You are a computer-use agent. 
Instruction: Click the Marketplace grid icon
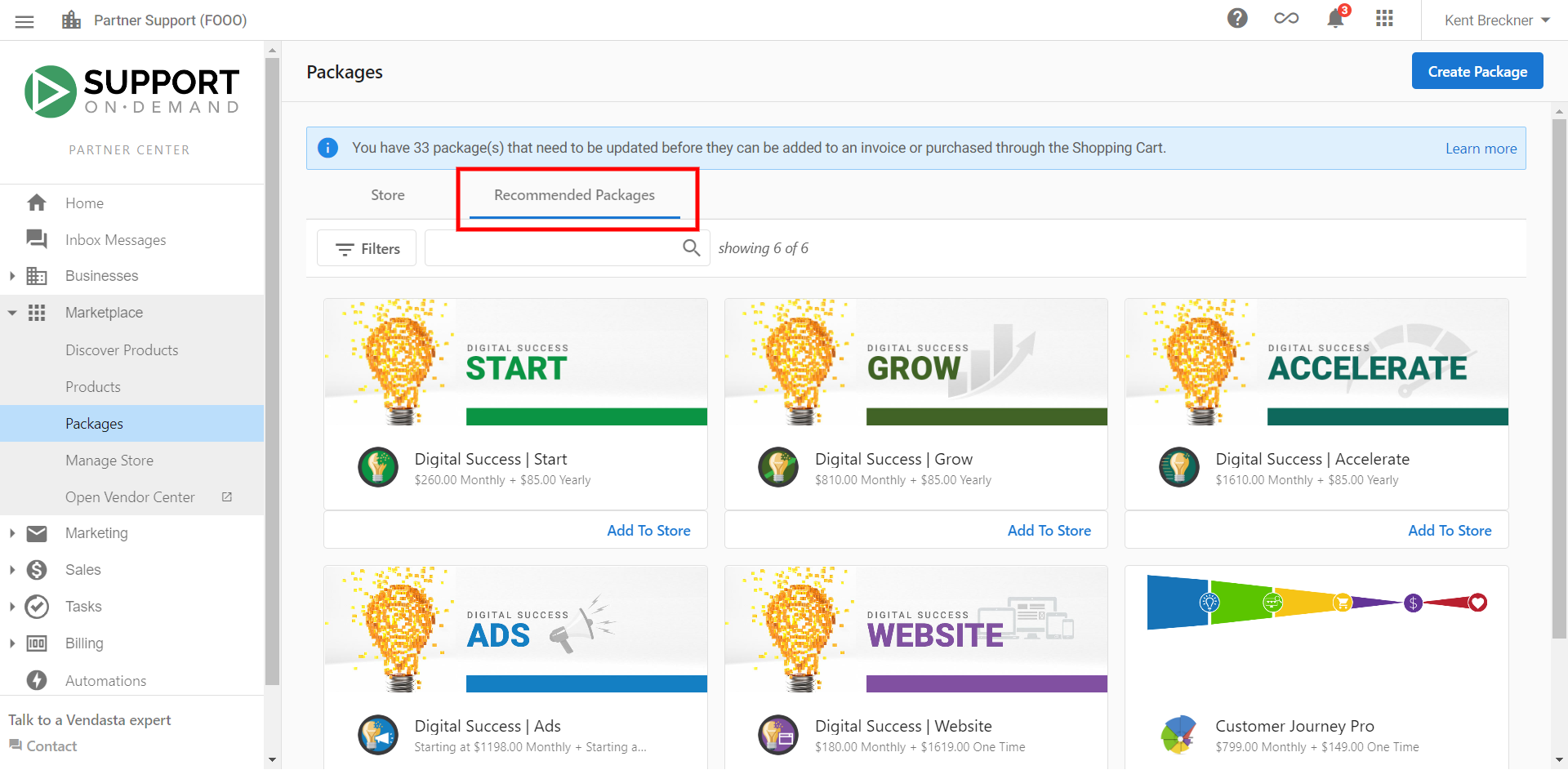click(x=37, y=313)
